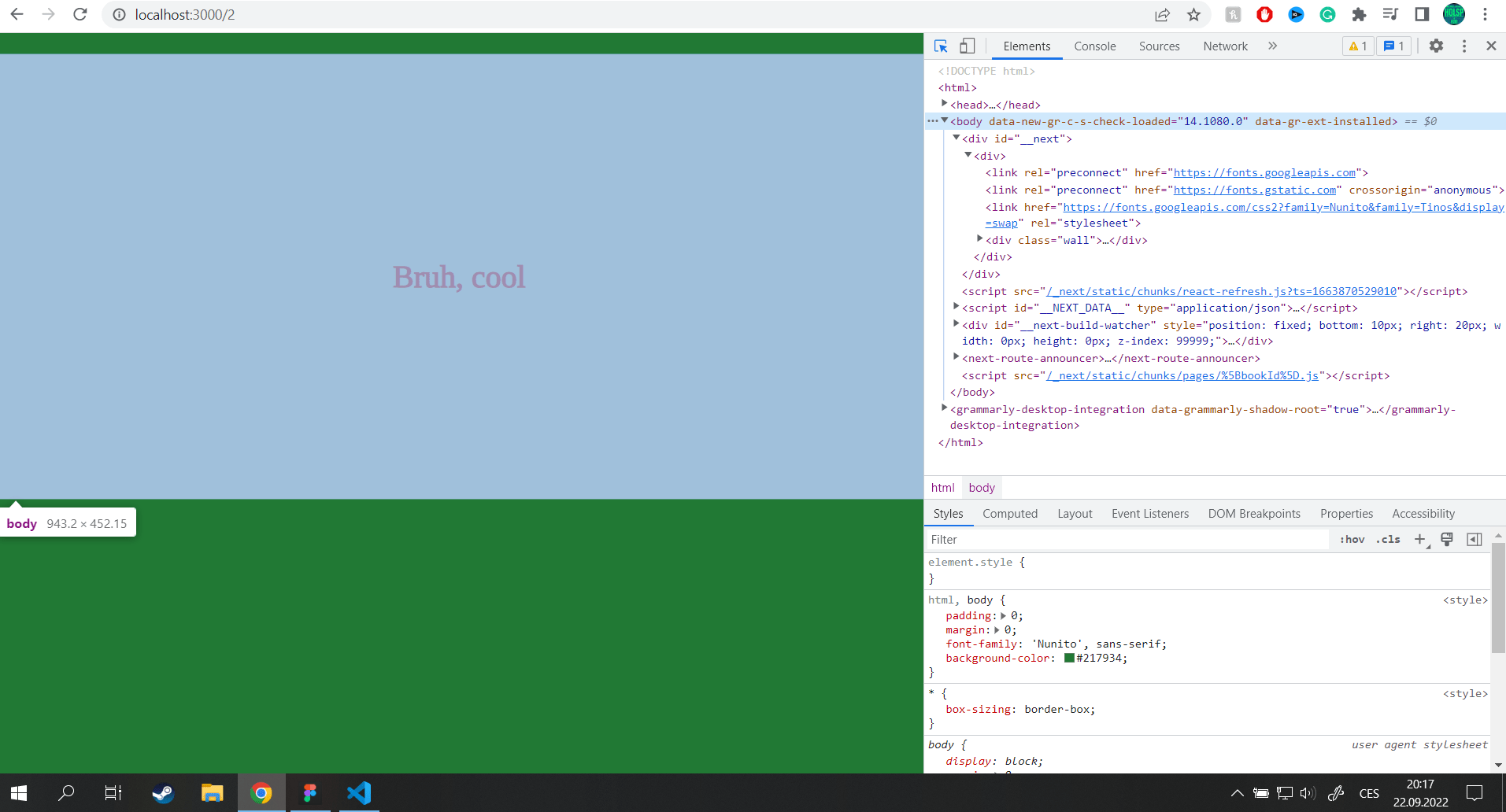Image resolution: width=1506 pixels, height=812 pixels.
Task: Open the Grammarly extension icon
Action: click(x=1327, y=15)
